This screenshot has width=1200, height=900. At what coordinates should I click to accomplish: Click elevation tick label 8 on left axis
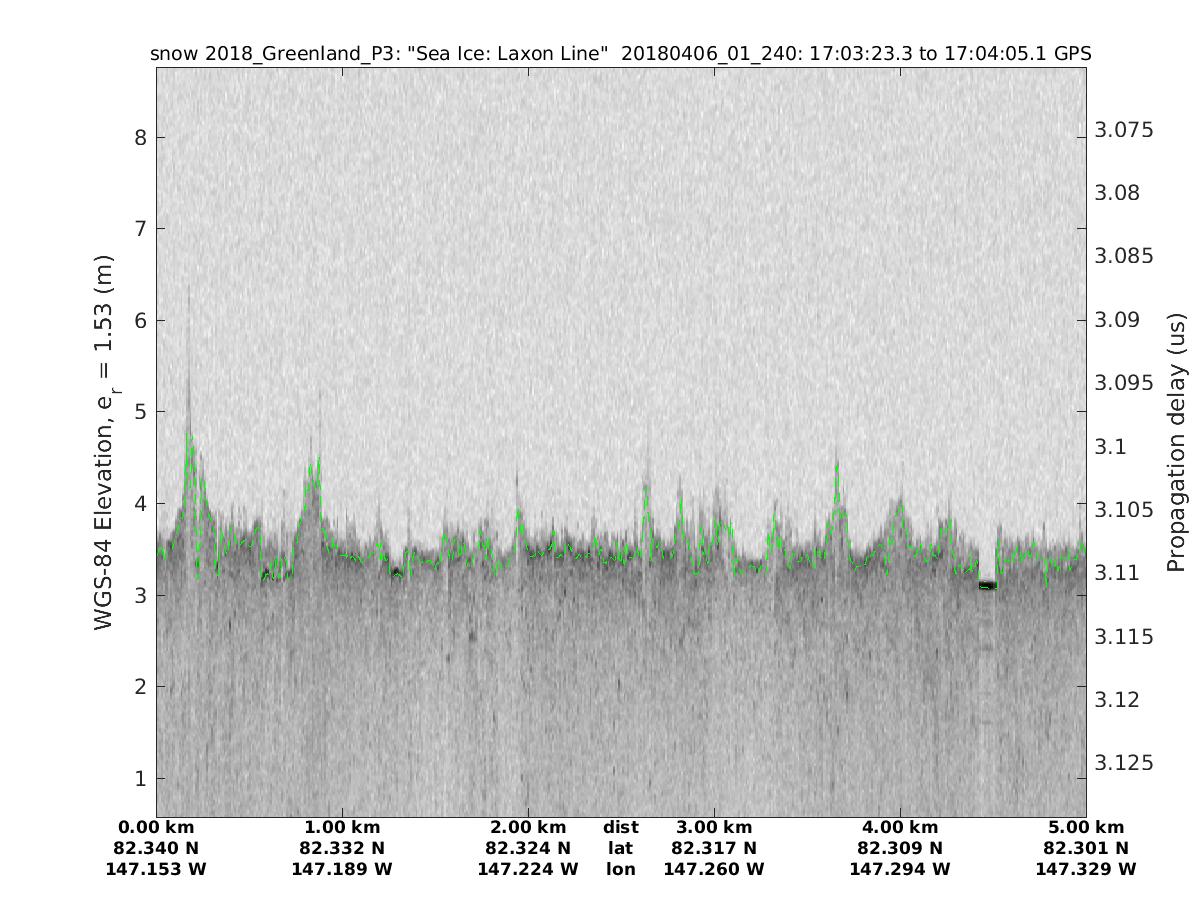[141, 137]
